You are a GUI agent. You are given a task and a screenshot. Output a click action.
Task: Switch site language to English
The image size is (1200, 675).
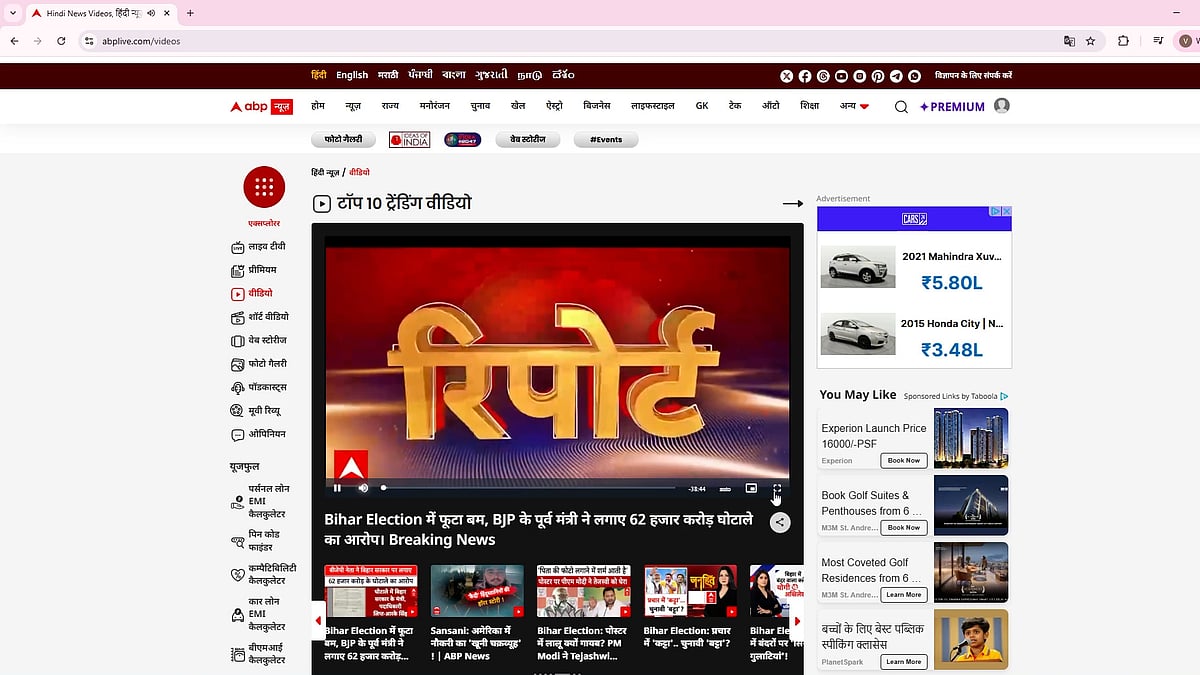(x=352, y=75)
